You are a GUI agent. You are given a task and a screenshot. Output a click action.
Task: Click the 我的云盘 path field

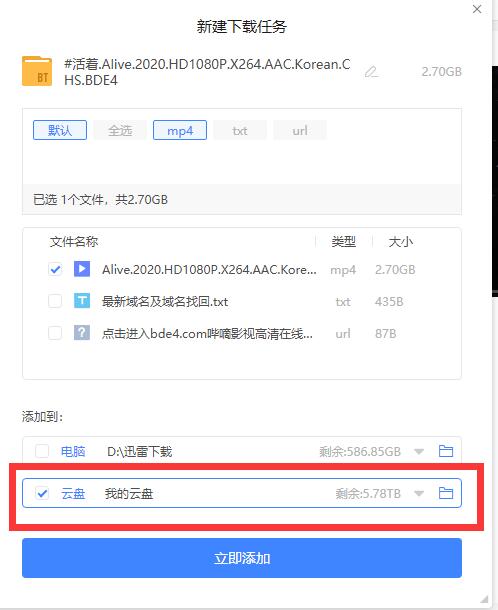click(x=129, y=493)
